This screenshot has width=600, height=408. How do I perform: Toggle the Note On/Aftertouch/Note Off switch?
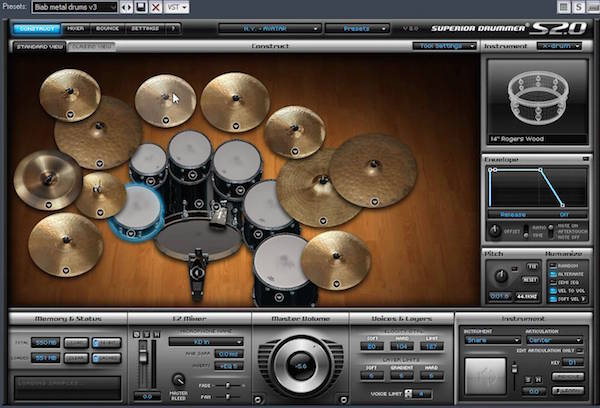551,231
